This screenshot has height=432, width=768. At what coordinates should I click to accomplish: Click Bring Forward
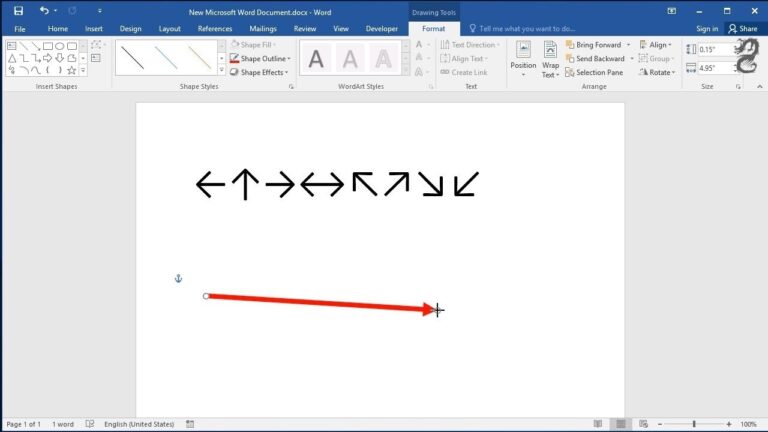(593, 45)
